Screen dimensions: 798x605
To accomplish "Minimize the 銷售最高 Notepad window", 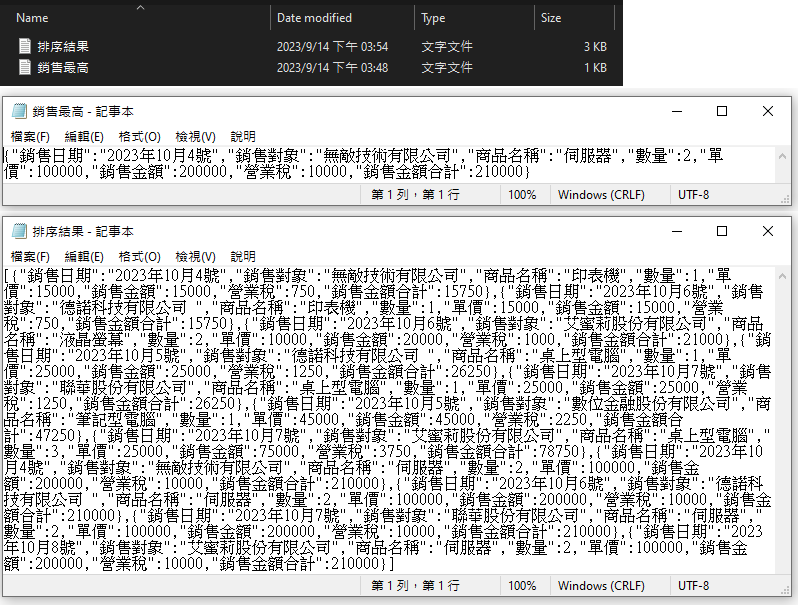I will coord(677,111).
